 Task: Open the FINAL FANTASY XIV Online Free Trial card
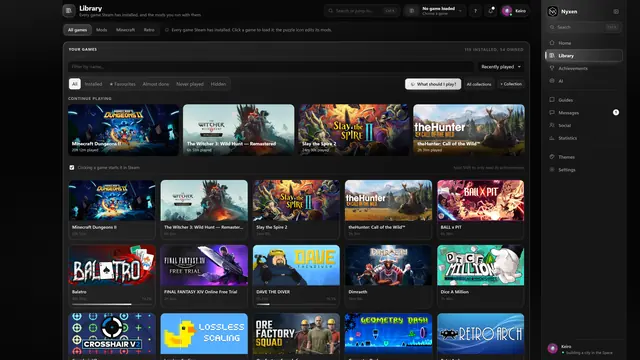(x=204, y=276)
